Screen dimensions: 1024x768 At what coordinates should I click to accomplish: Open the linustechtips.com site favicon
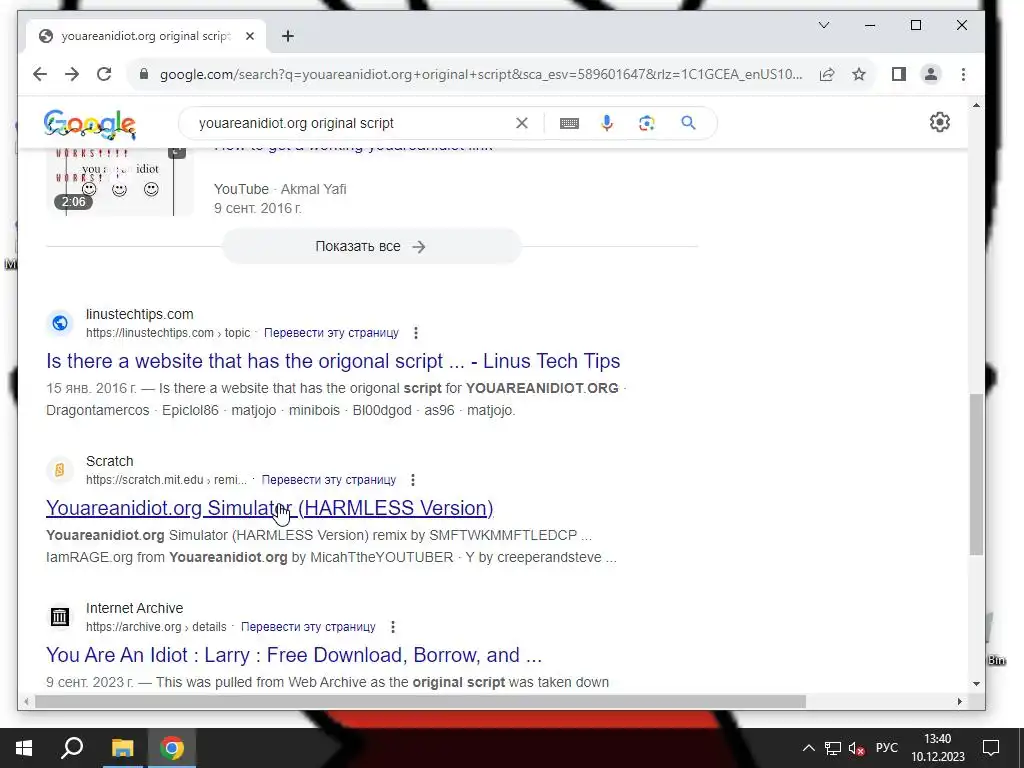click(60, 323)
